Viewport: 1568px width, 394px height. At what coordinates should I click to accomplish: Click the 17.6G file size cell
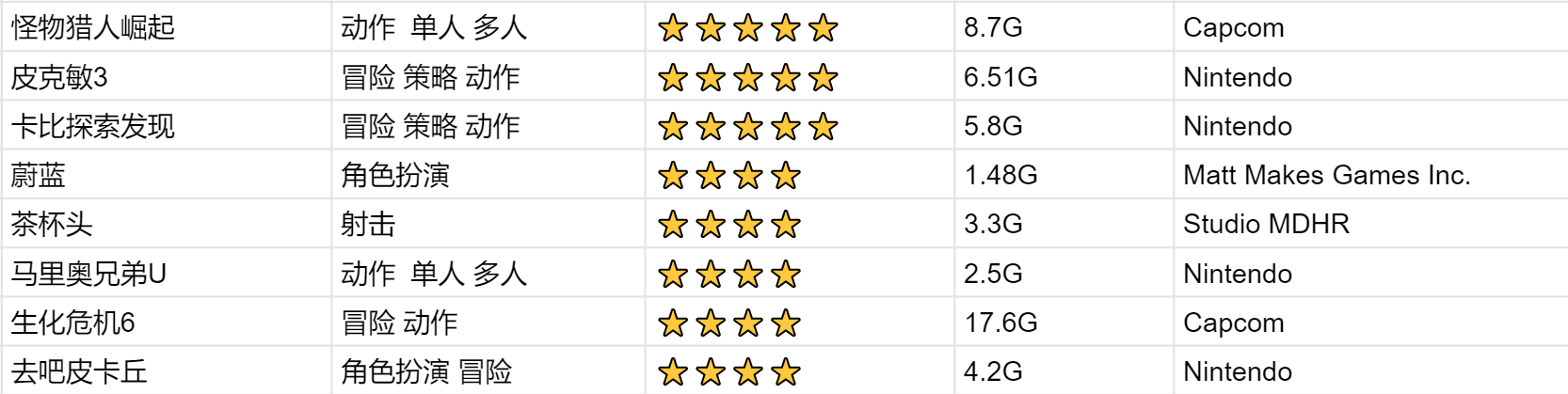click(x=1000, y=323)
